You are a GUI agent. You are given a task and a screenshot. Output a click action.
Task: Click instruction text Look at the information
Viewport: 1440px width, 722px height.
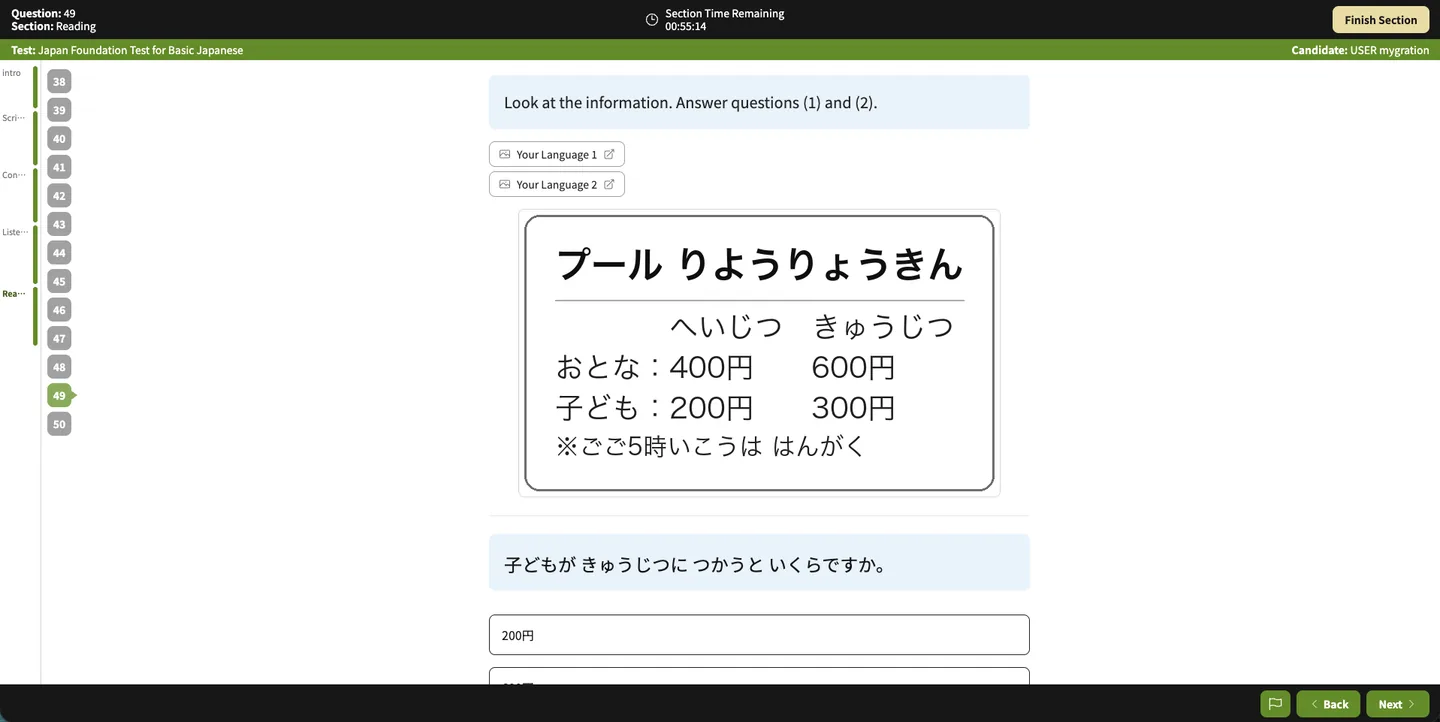pyautogui.click(x=690, y=102)
